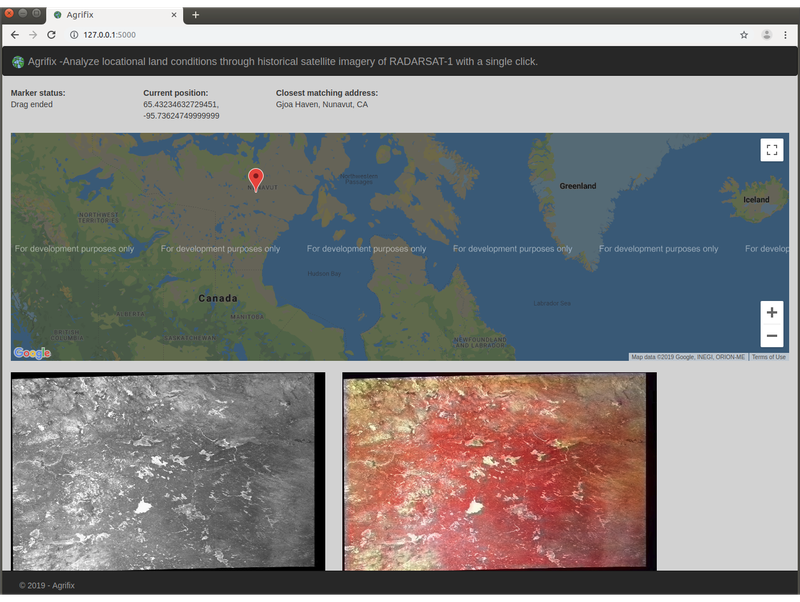Image resolution: width=800 pixels, height=602 pixels.
Task: Close the Agrifix tab
Action: [175, 15]
